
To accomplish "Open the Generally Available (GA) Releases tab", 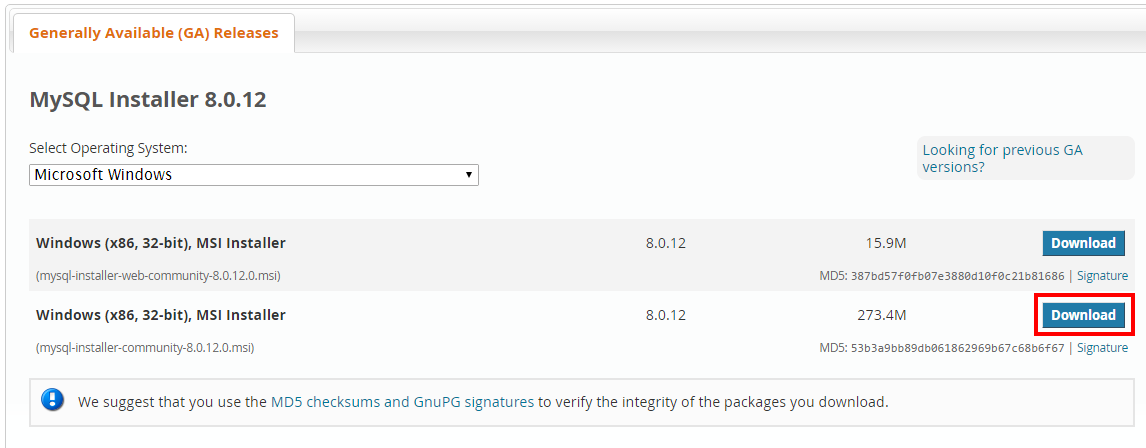I will click(153, 33).
